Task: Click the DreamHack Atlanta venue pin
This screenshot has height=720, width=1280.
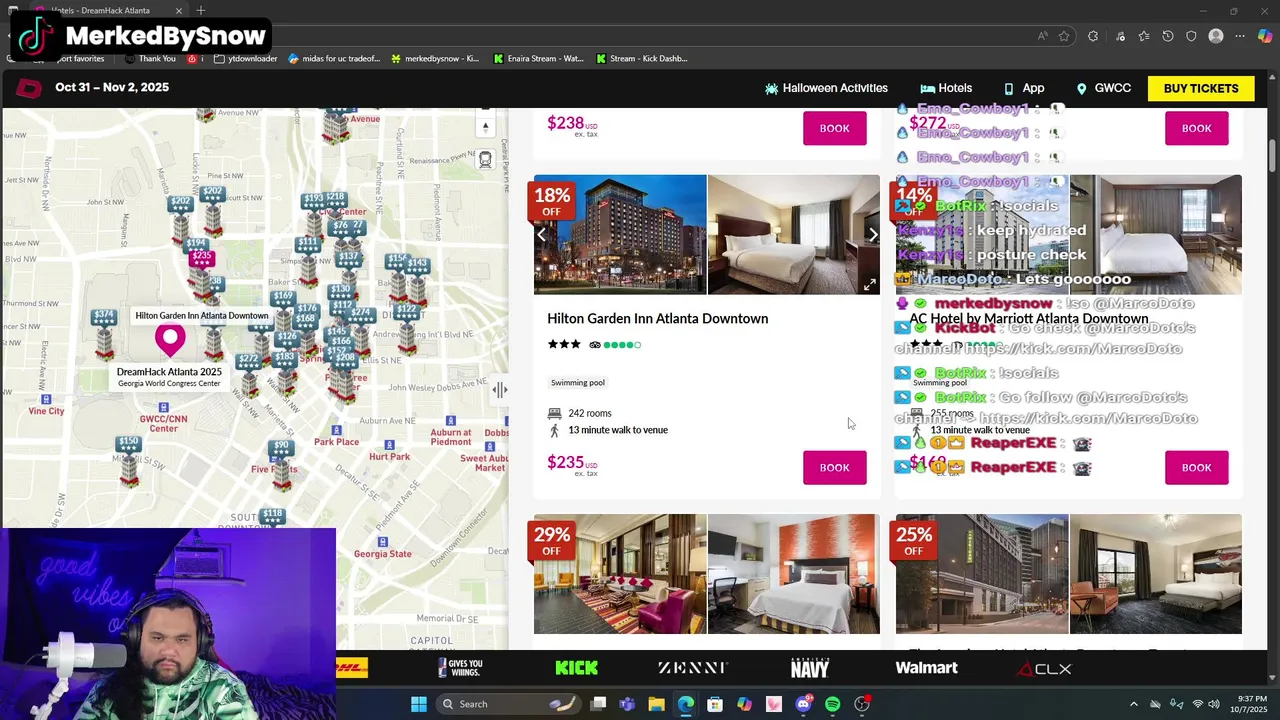Action: click(x=170, y=340)
